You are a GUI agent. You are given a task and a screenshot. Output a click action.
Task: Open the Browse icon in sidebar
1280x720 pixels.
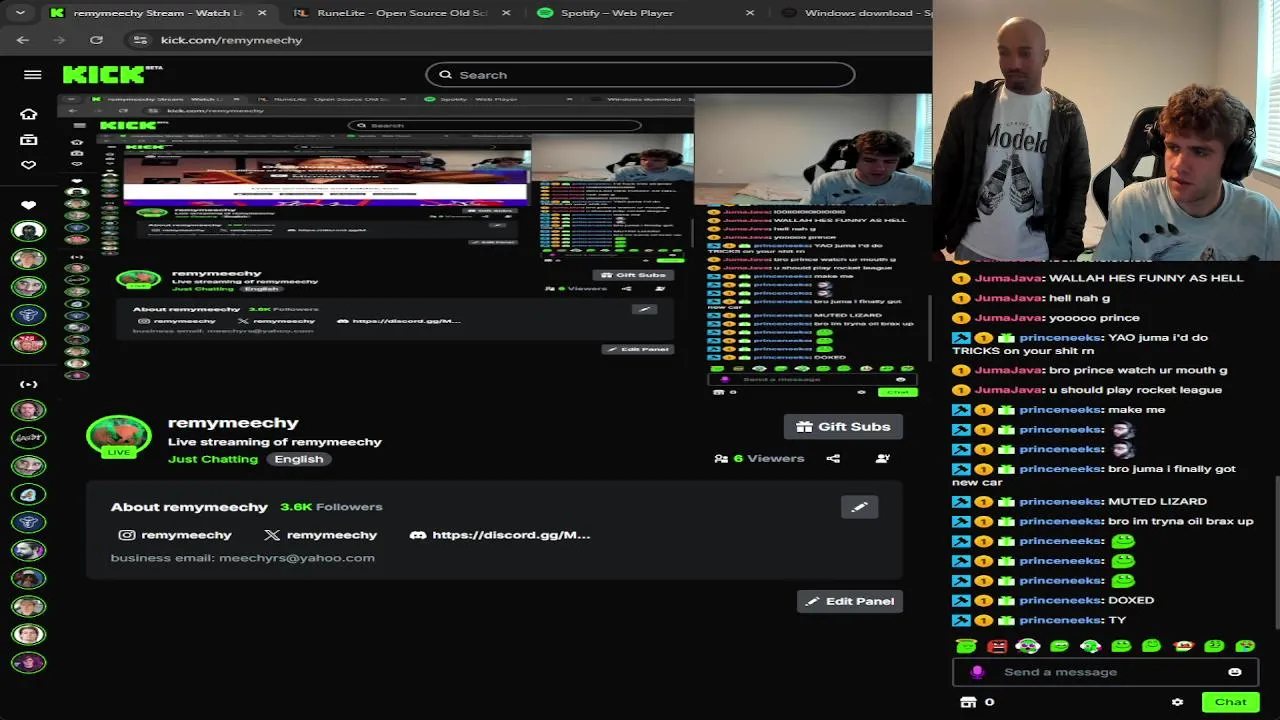tap(29, 140)
